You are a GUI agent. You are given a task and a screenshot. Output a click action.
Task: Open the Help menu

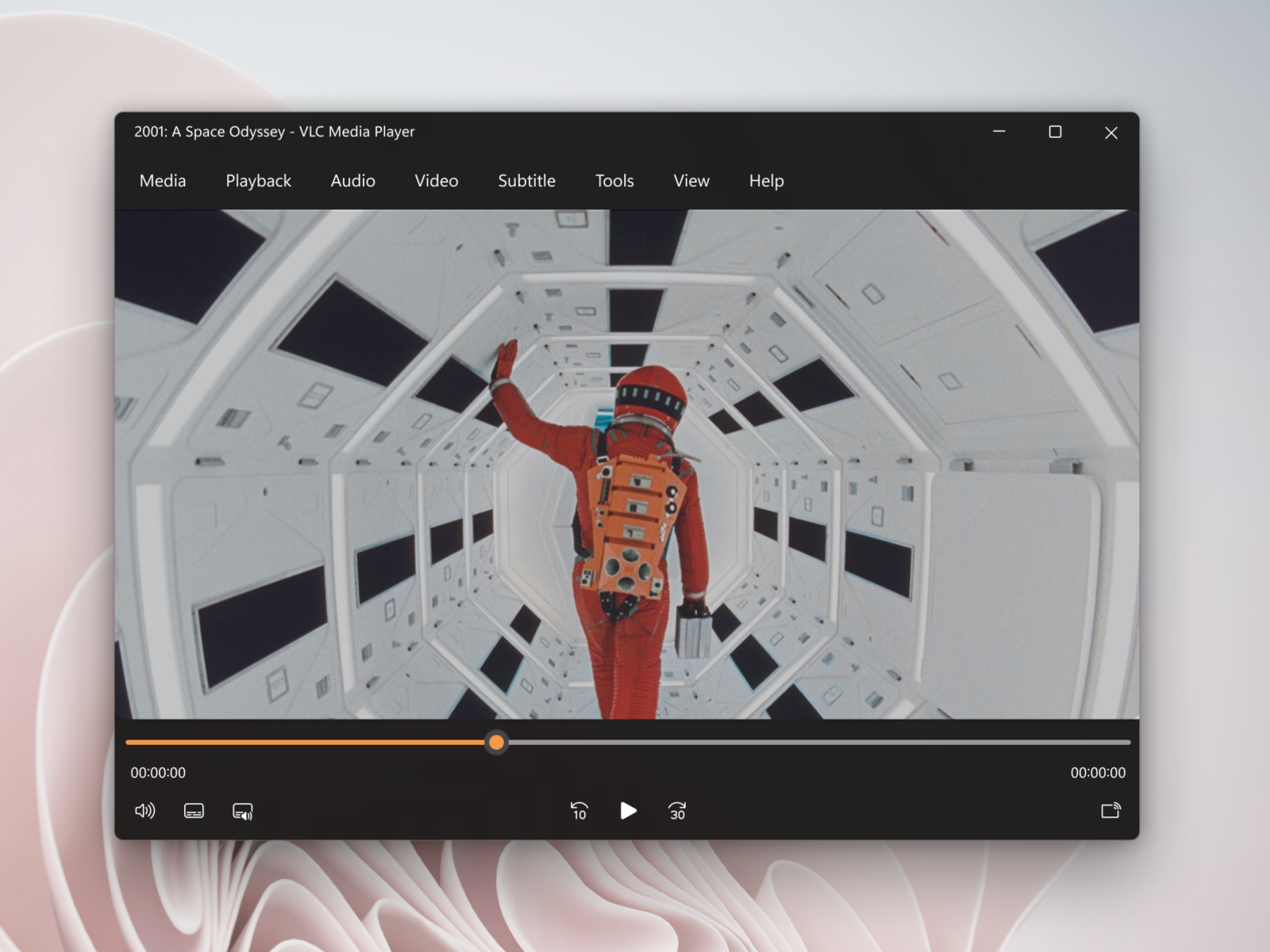coord(765,181)
